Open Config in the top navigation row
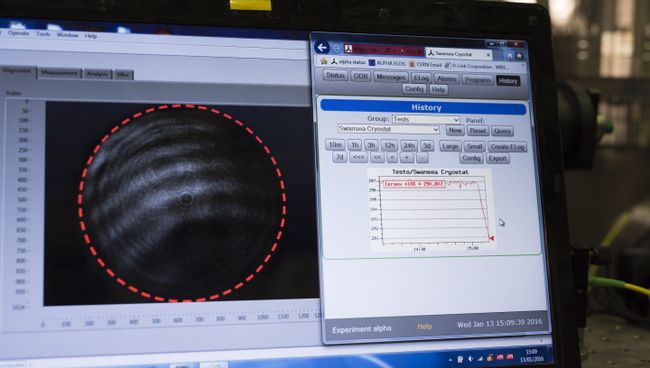 [x=414, y=89]
